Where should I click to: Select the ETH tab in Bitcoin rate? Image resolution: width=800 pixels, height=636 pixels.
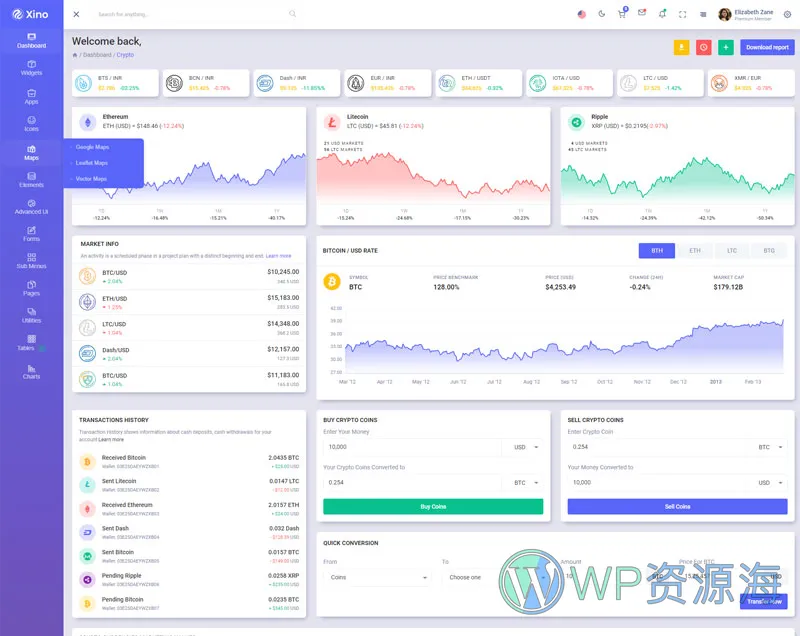pos(694,251)
